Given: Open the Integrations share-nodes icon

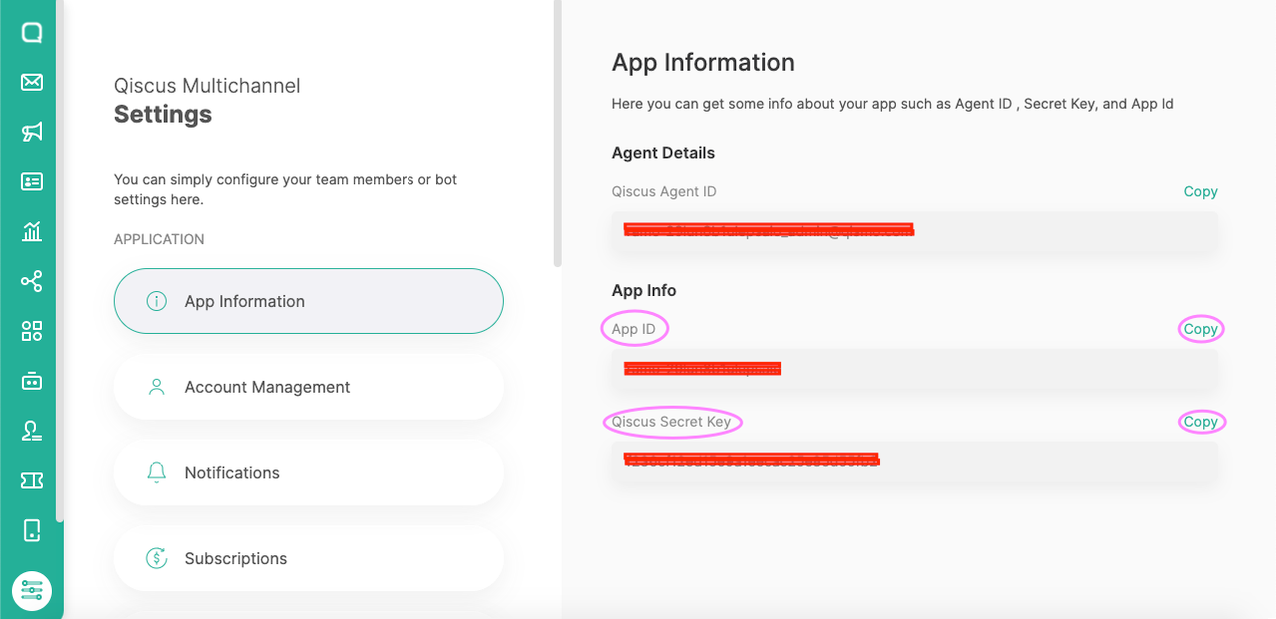Looking at the screenshot, I should [x=30, y=281].
